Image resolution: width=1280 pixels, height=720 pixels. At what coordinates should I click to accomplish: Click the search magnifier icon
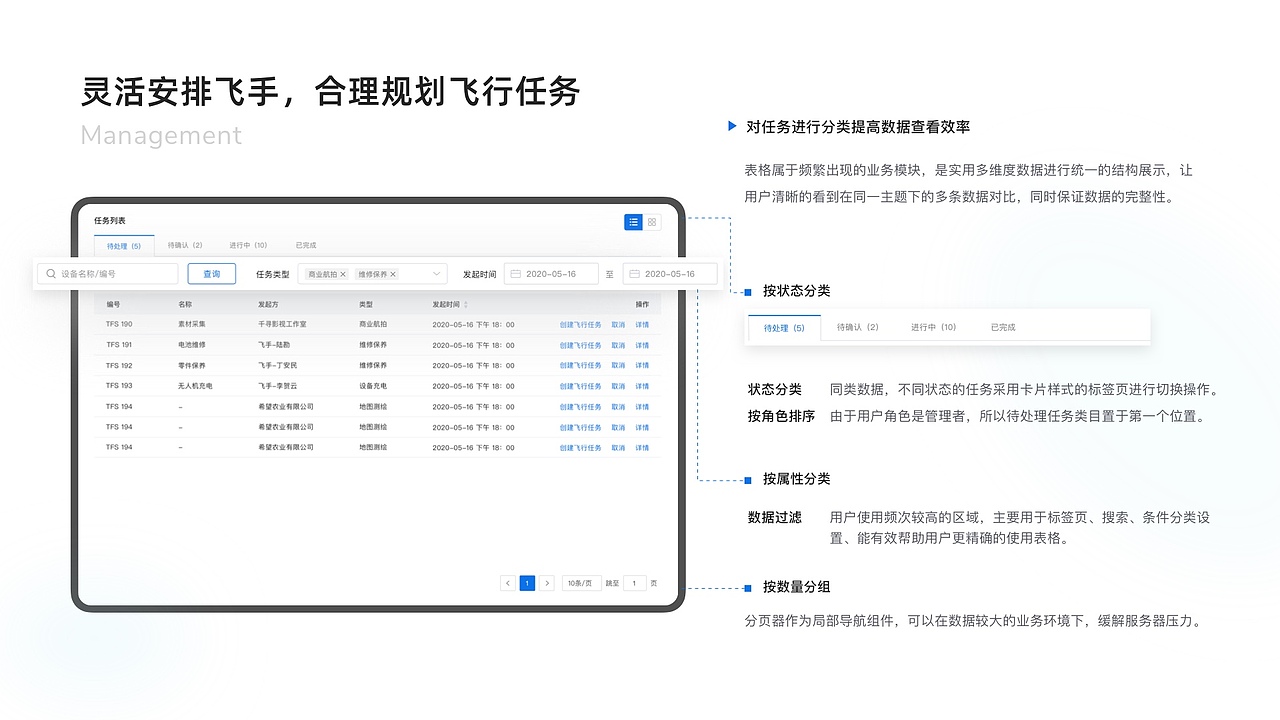coord(50,273)
